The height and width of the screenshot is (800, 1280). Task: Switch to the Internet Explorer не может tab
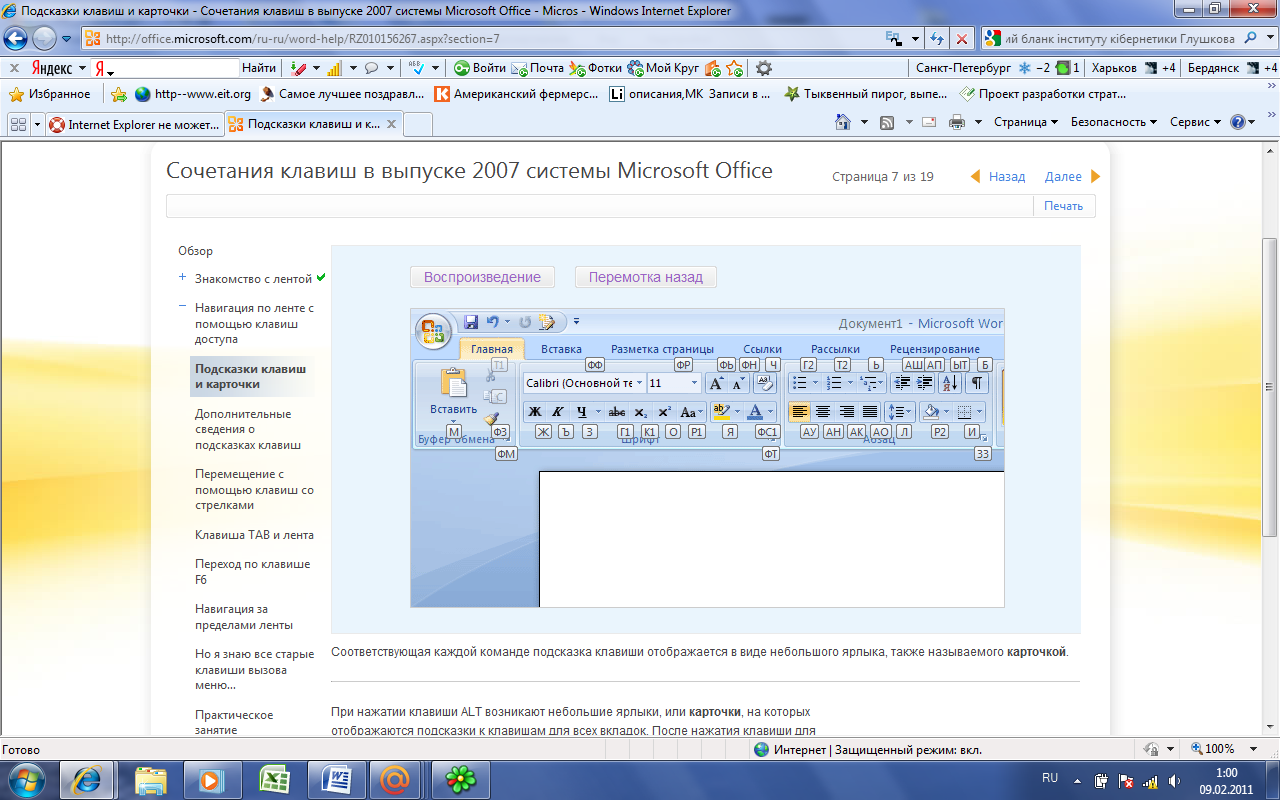[x=133, y=125]
